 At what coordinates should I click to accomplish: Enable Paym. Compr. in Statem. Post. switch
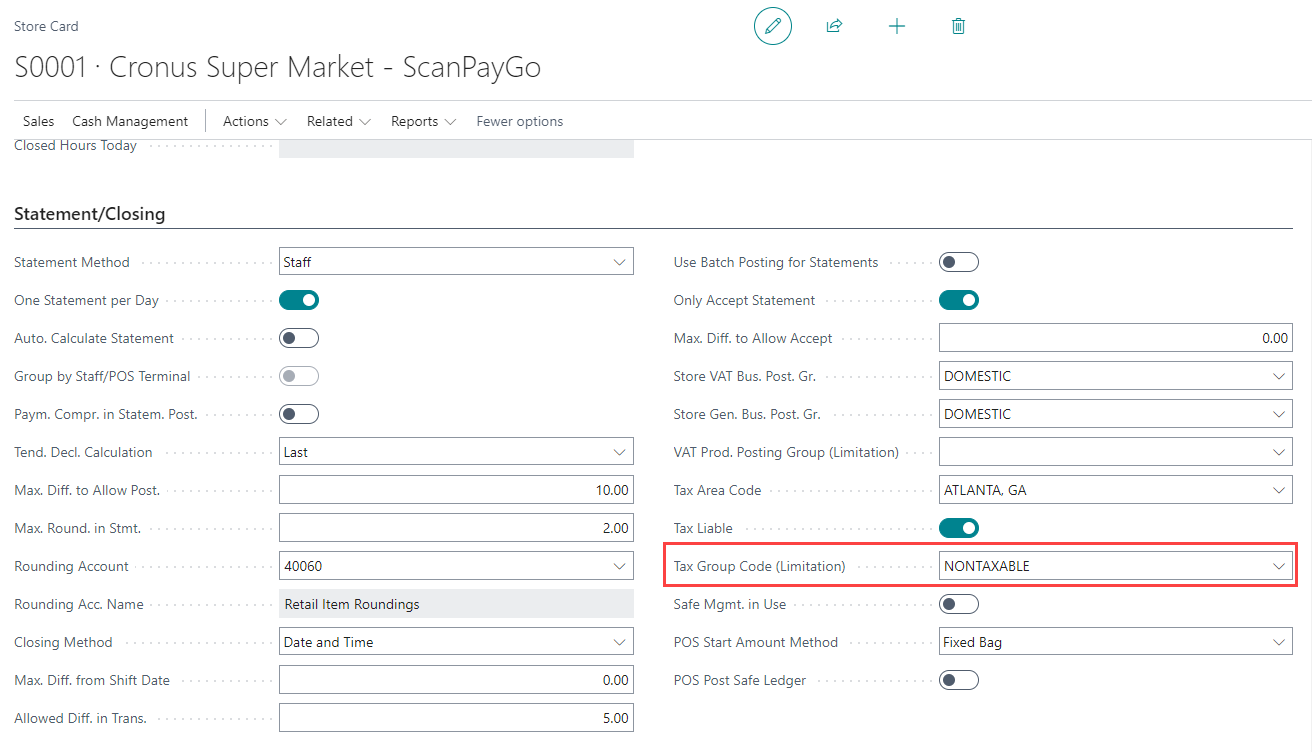coord(299,414)
